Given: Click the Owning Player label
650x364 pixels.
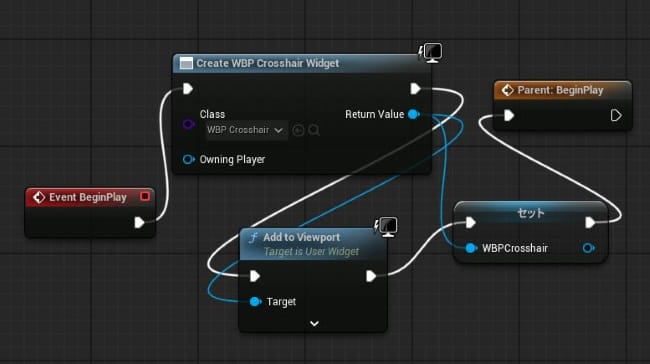Looking at the screenshot, I should (x=232, y=160).
